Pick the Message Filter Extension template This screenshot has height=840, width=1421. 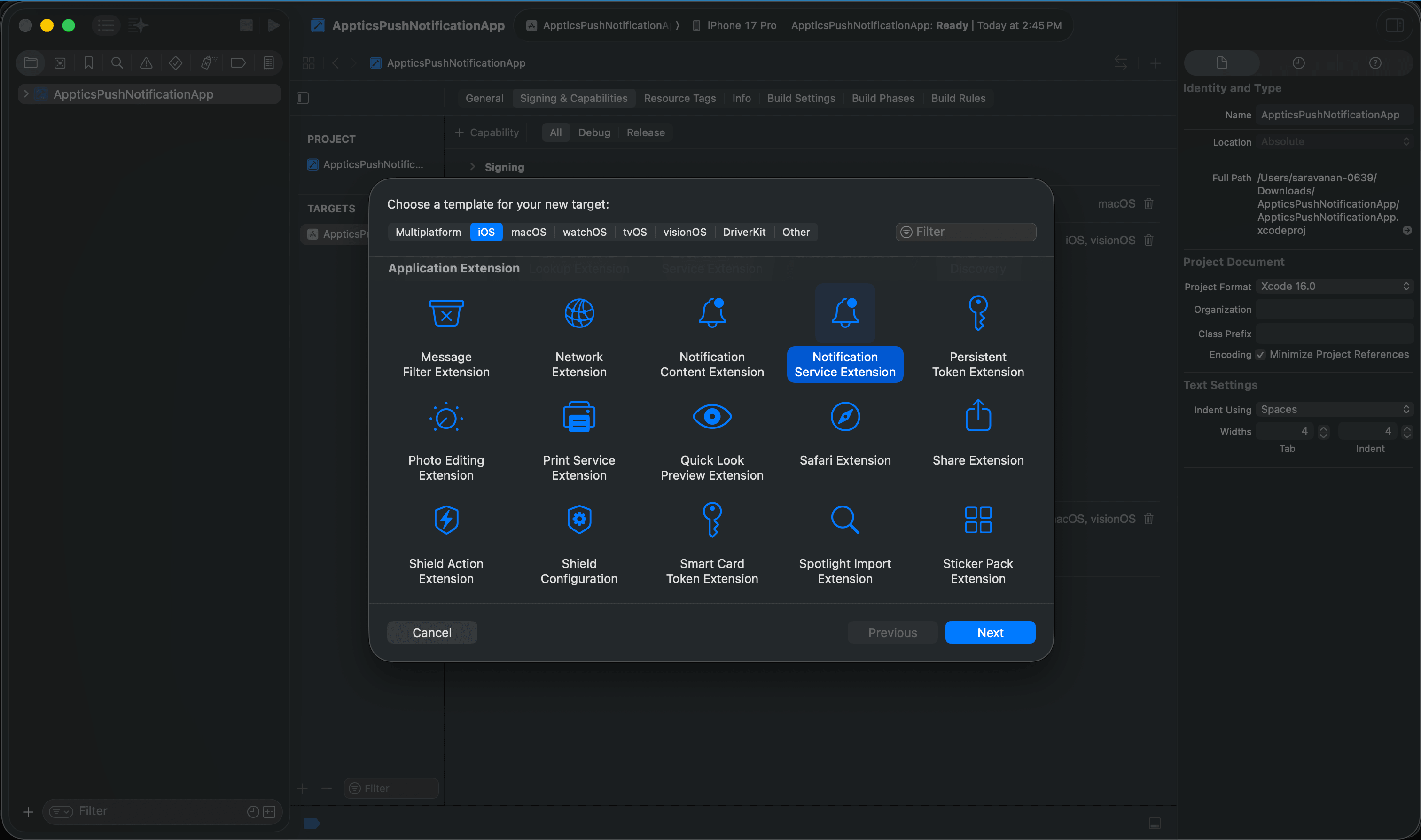pyautogui.click(x=446, y=313)
